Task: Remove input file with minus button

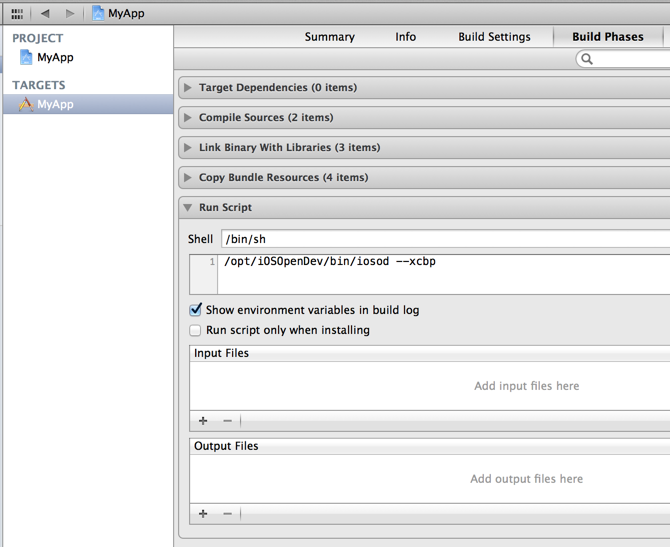Action: (x=227, y=421)
